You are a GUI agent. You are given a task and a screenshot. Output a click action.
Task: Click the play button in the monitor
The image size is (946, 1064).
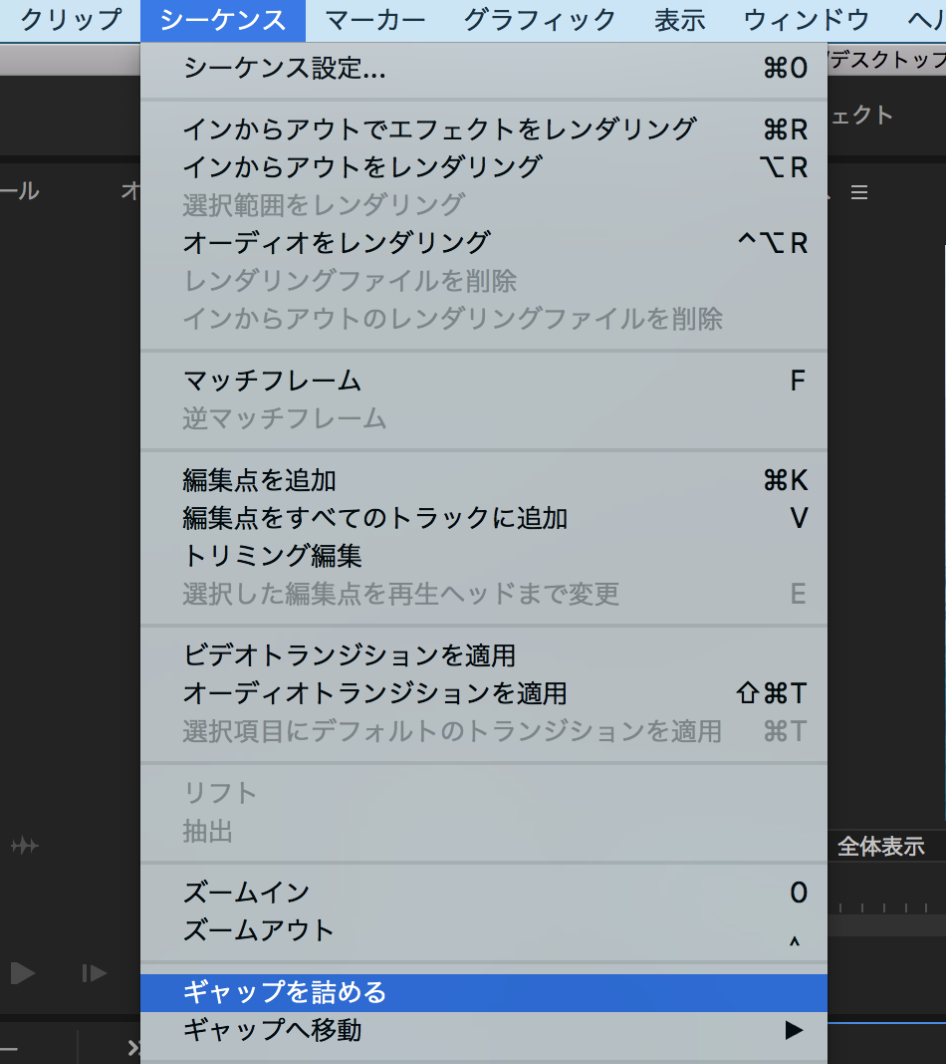[23, 972]
